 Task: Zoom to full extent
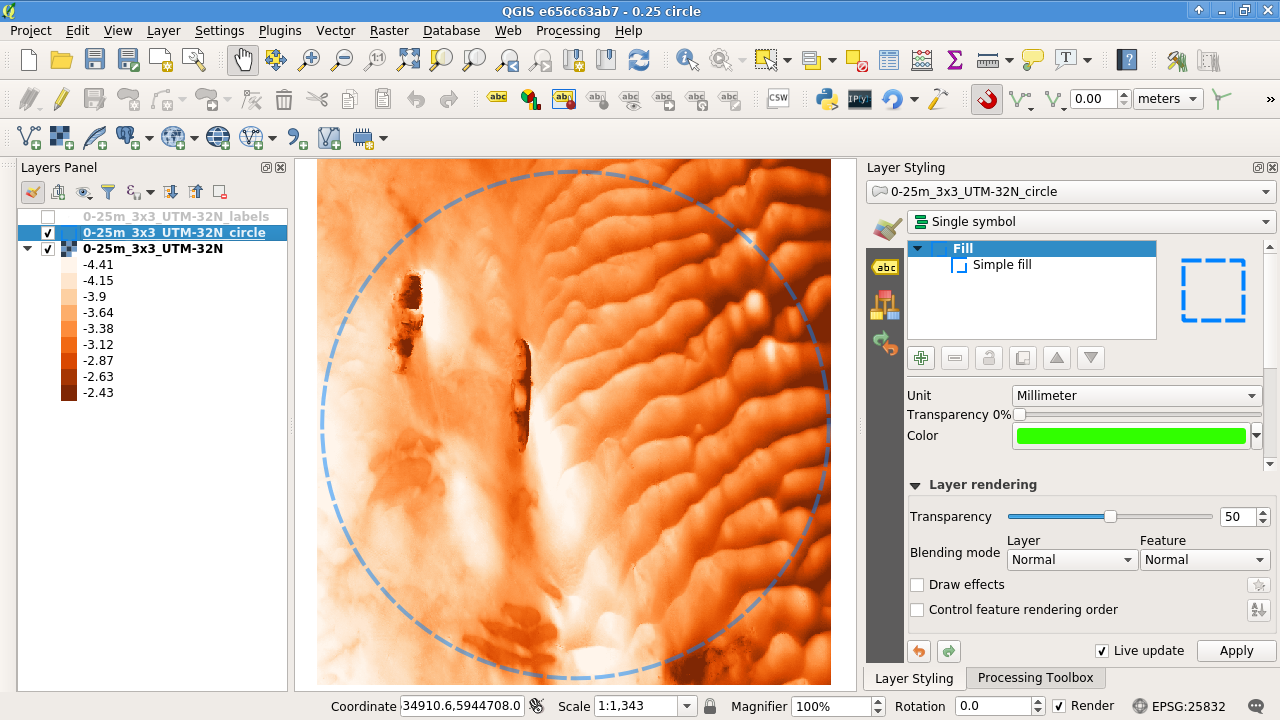coord(408,60)
